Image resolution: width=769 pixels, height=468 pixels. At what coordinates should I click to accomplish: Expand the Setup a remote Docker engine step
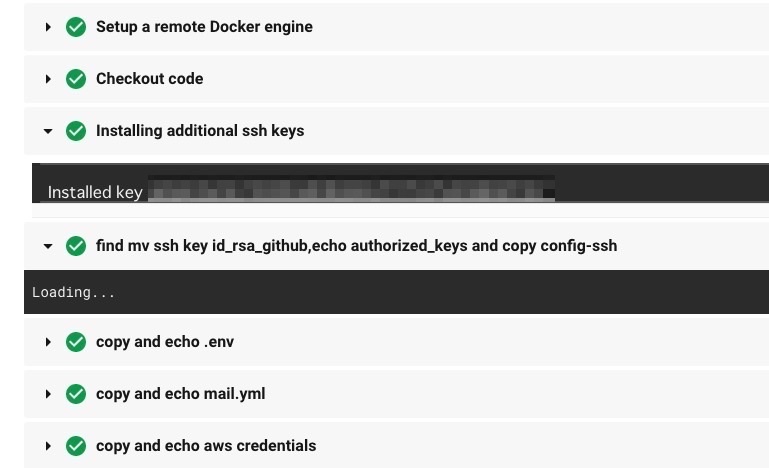pyautogui.click(x=48, y=27)
